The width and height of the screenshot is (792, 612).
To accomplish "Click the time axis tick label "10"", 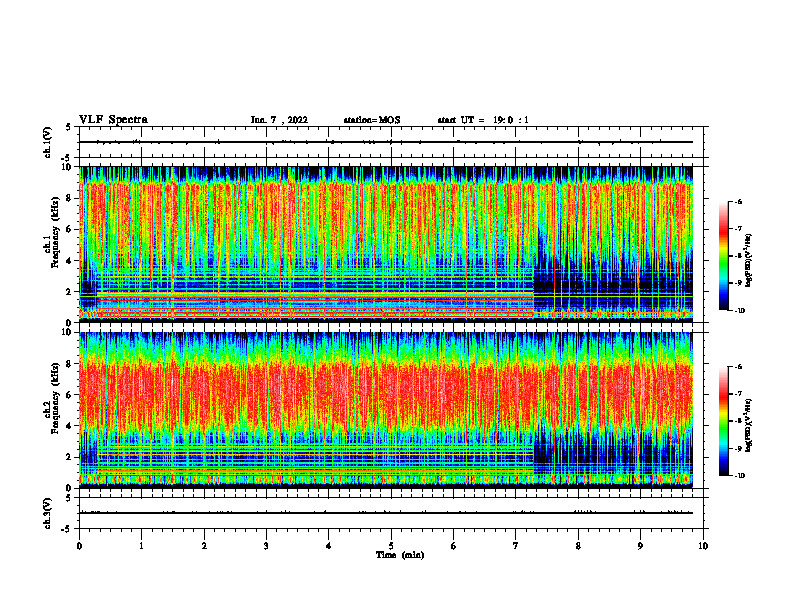I will click(703, 546).
